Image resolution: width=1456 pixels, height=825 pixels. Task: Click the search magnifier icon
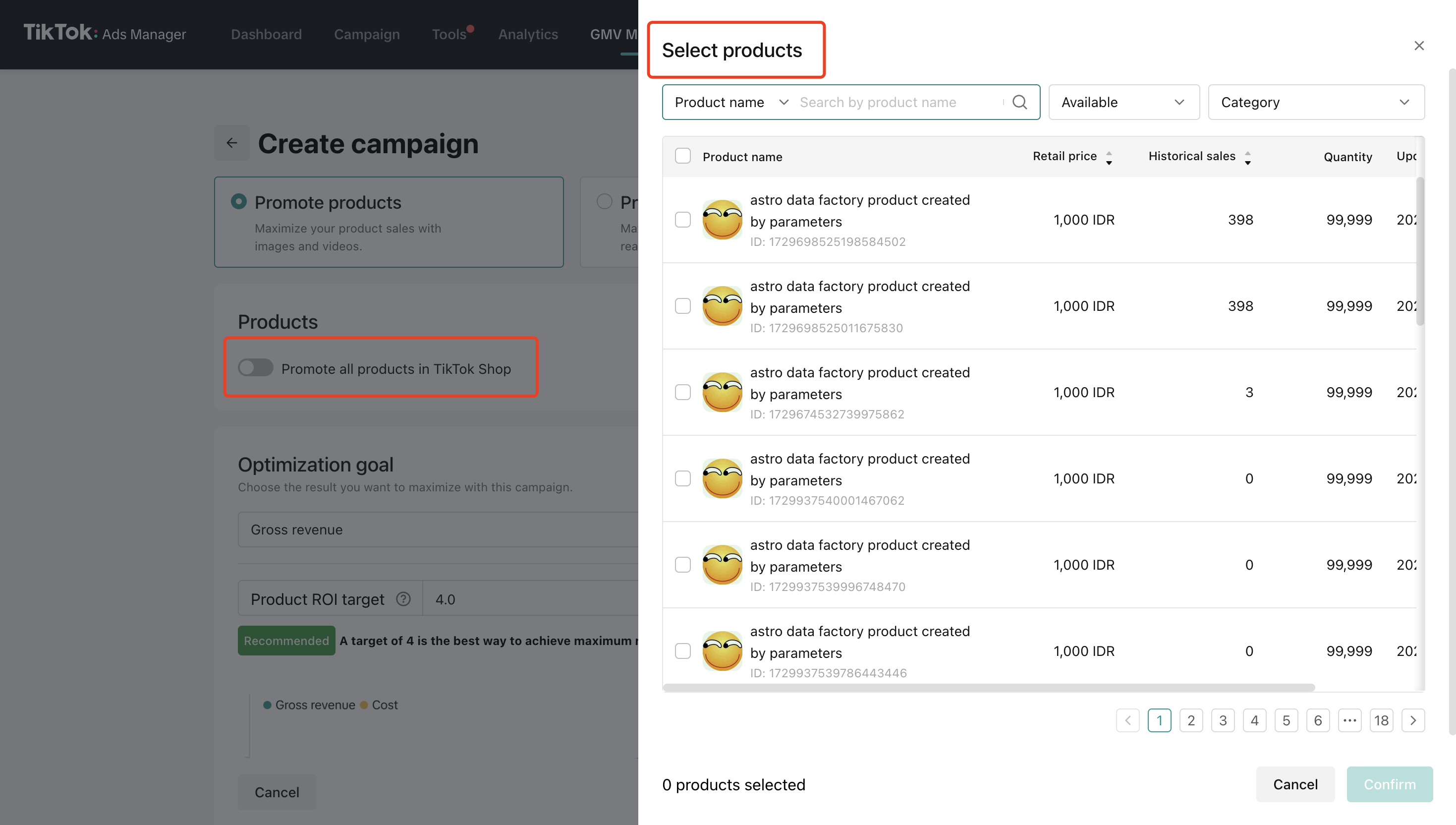pos(1019,102)
